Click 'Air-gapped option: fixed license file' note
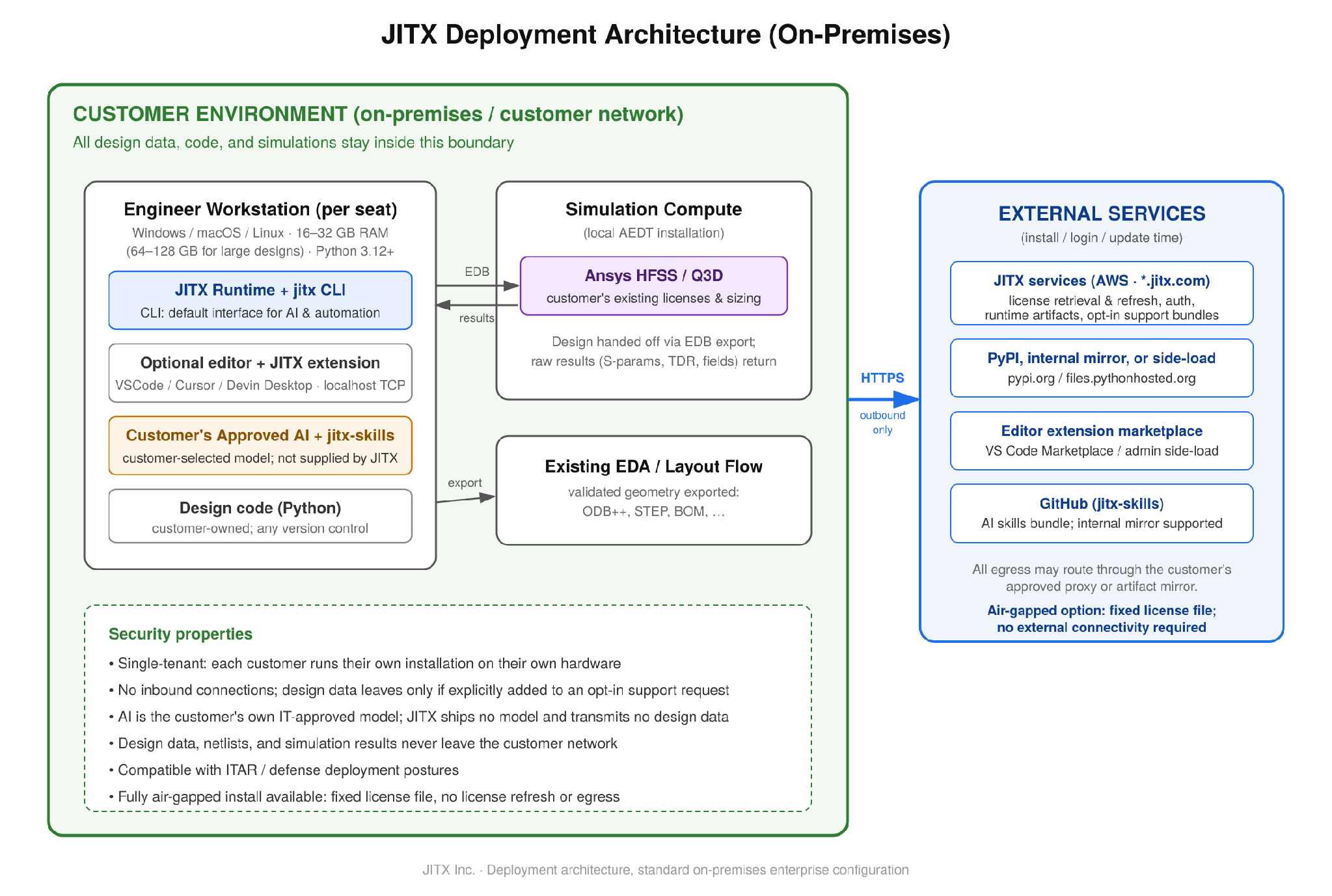This screenshot has width=1332, height=896. (1102, 619)
